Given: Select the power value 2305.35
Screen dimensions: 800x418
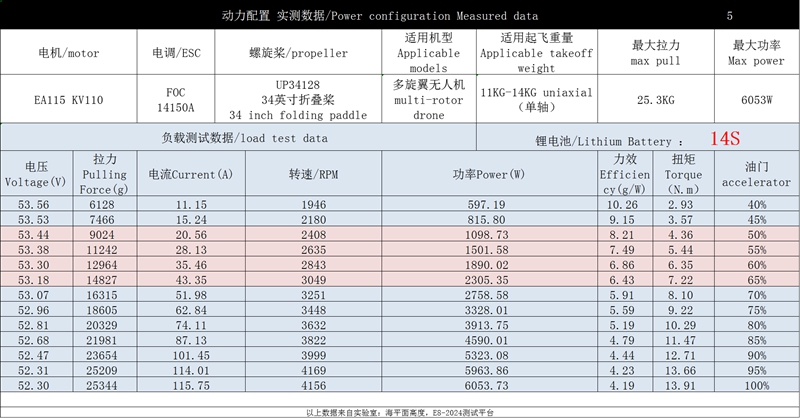Looking at the screenshot, I should pyautogui.click(x=479, y=280).
